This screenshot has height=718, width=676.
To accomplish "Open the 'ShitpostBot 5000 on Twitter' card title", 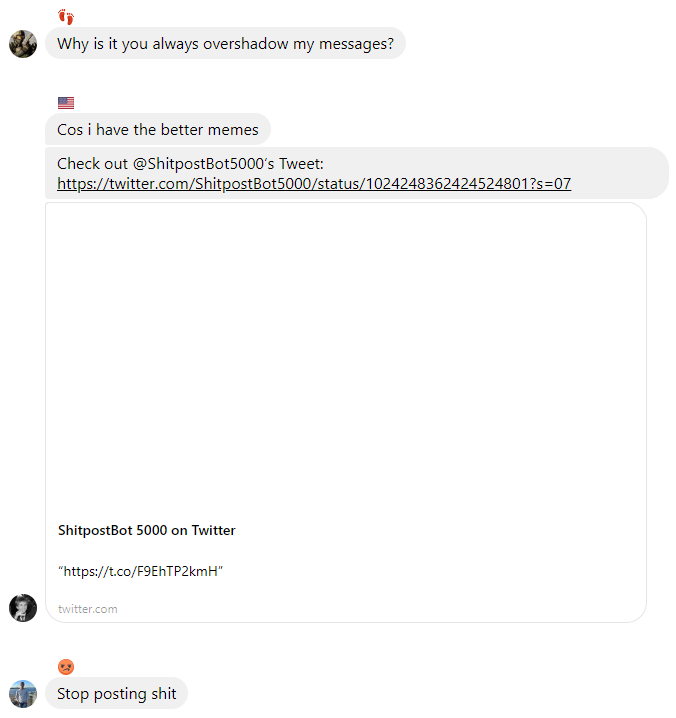I will (147, 530).
